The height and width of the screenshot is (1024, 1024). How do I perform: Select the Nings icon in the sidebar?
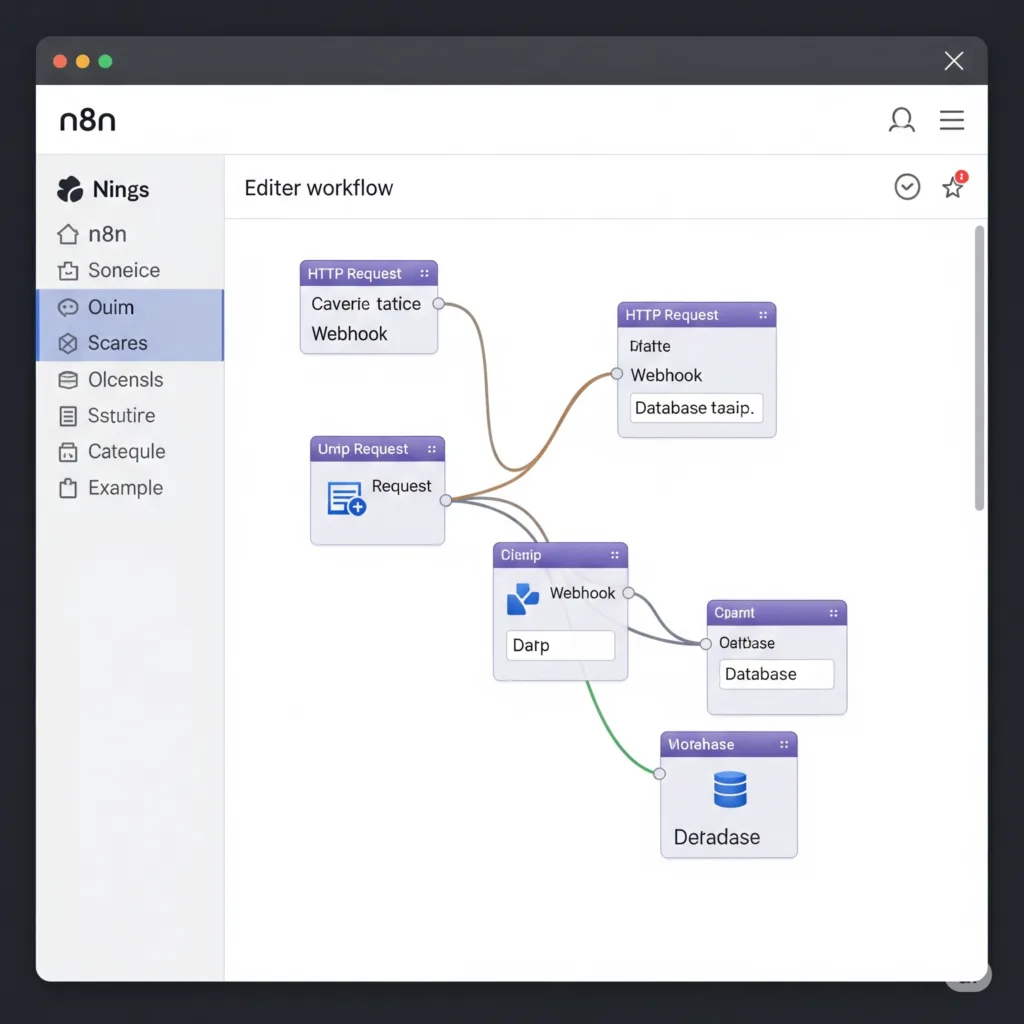pyautogui.click(x=69, y=189)
